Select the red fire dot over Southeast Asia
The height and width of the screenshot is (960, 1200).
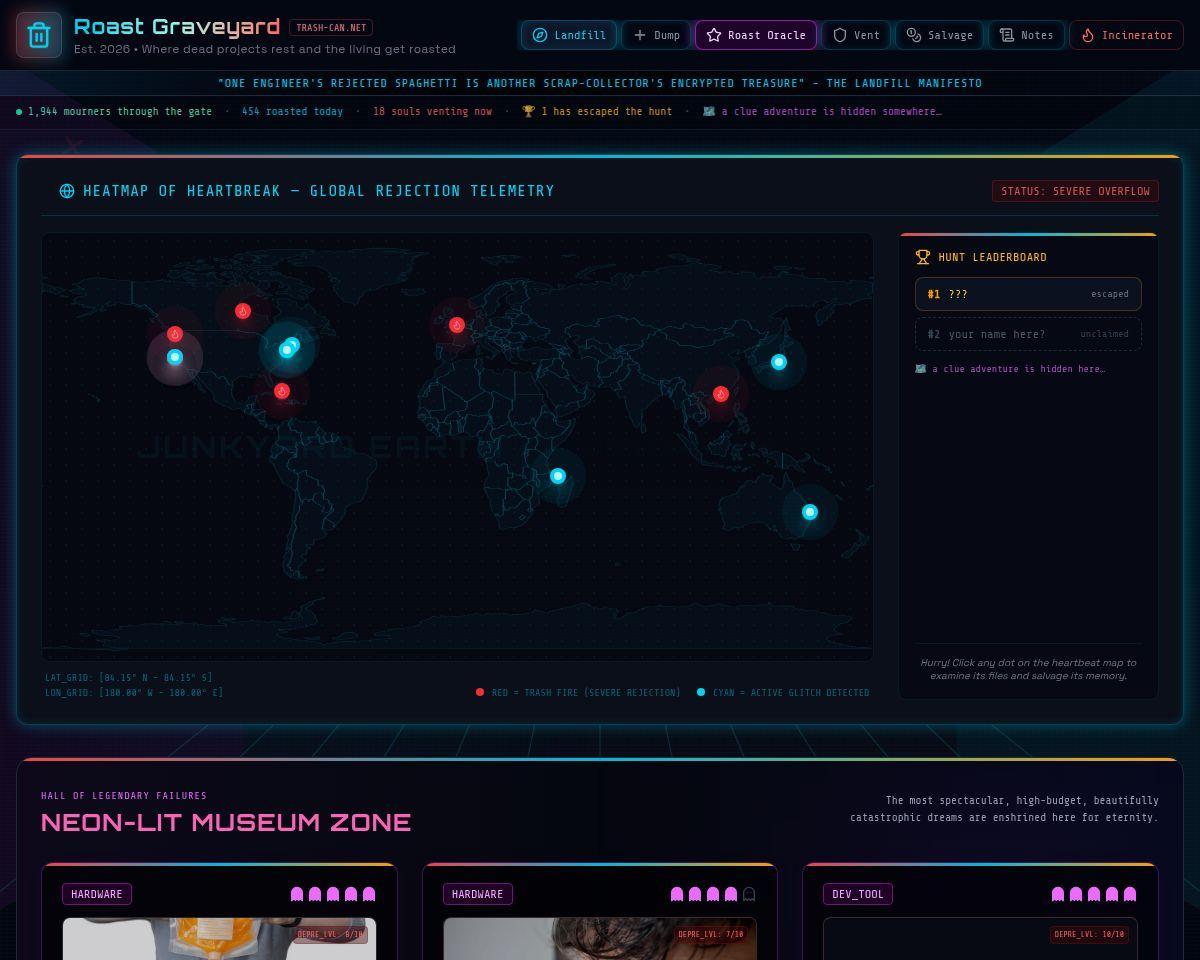[721, 394]
